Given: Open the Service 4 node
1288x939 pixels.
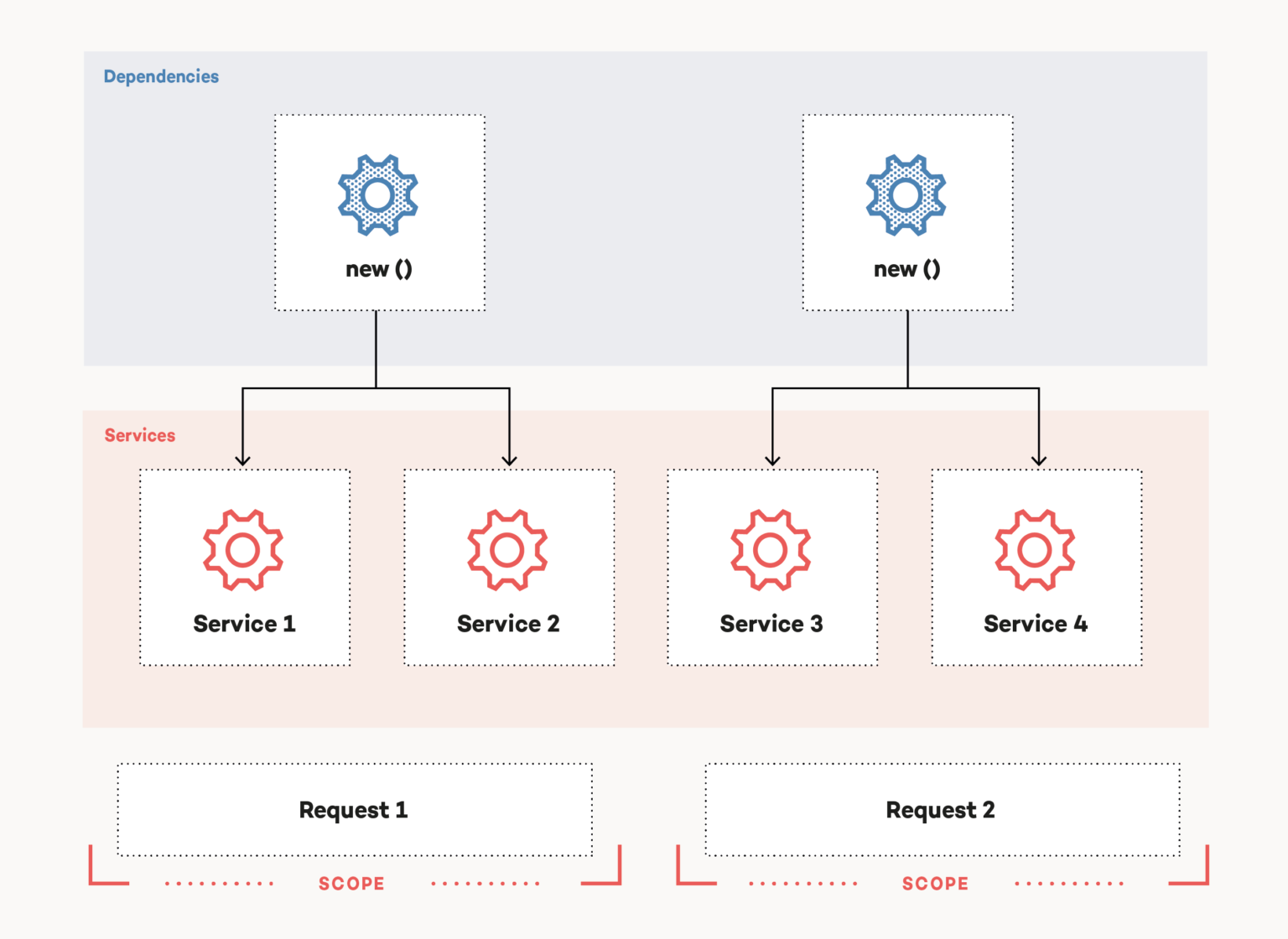Looking at the screenshot, I should coord(1036,567).
